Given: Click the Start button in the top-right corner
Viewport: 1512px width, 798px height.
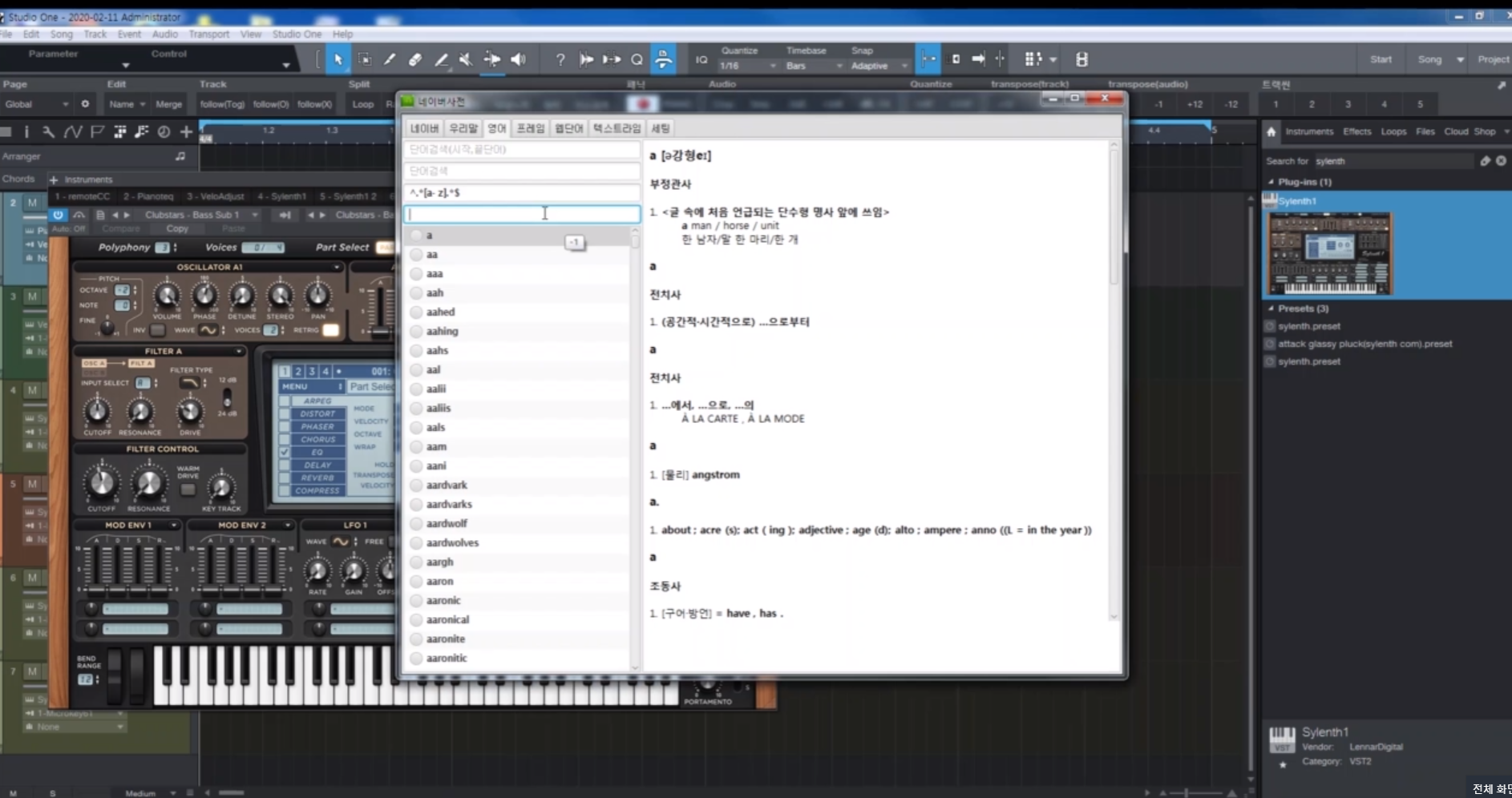Looking at the screenshot, I should click(1381, 59).
